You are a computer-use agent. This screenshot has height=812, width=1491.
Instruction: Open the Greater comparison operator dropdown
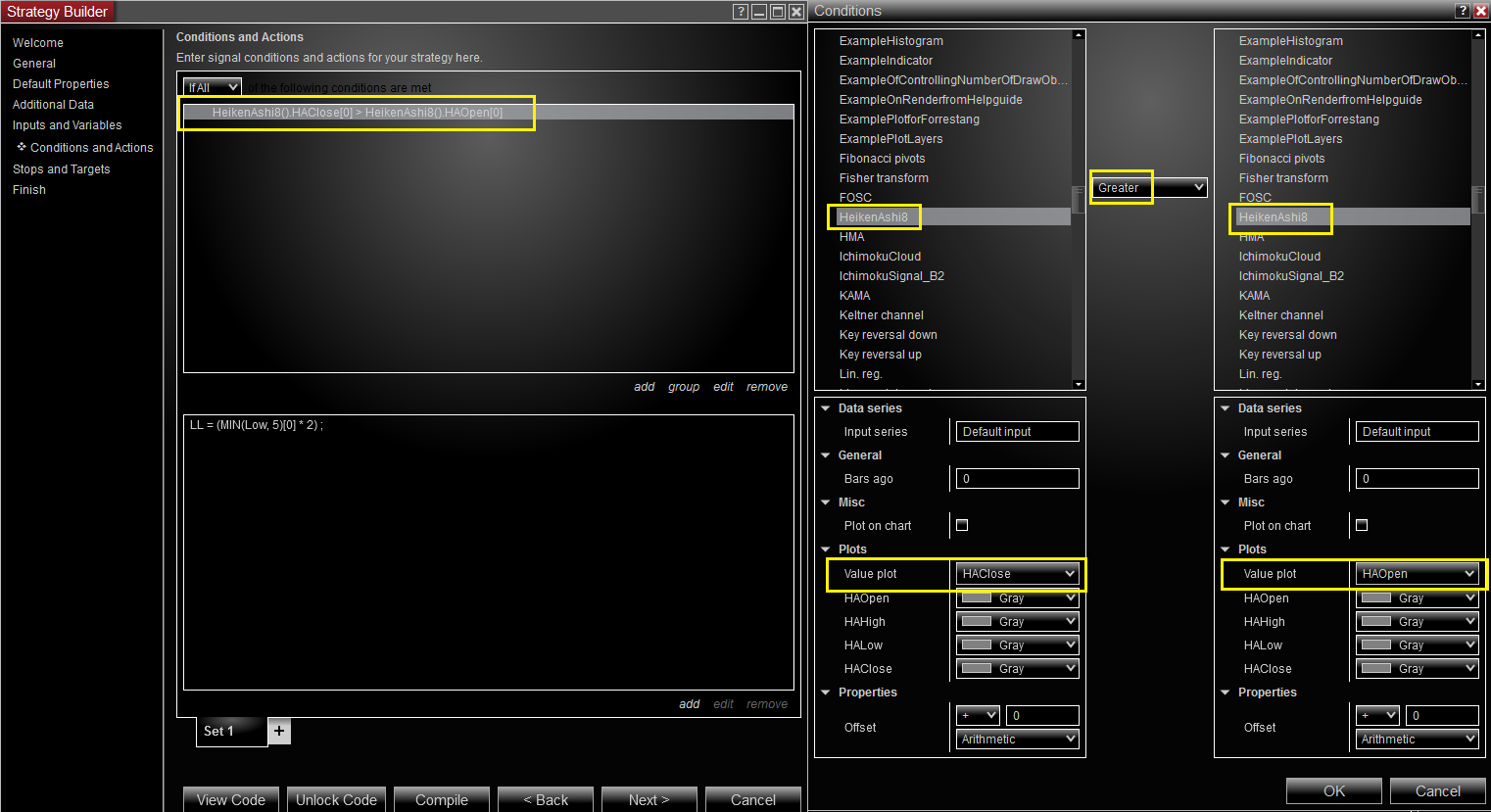pyautogui.click(x=1149, y=187)
